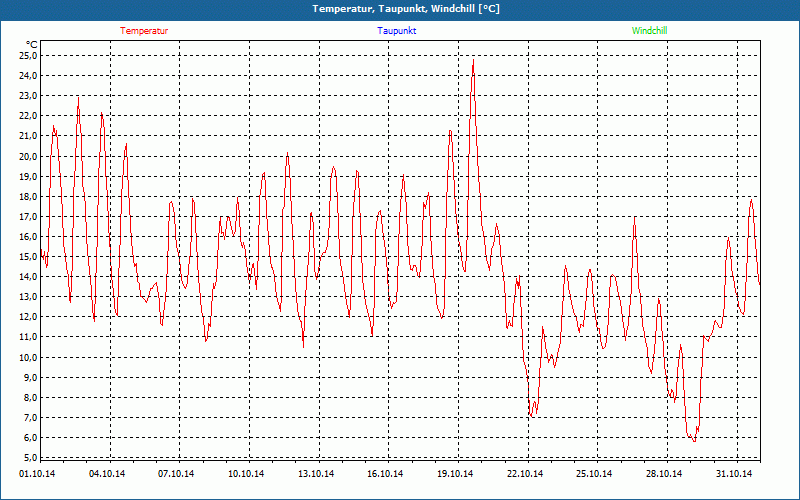The width and height of the screenshot is (800, 500).
Task: Click the 28.10.14 date label
Action: pos(664,474)
